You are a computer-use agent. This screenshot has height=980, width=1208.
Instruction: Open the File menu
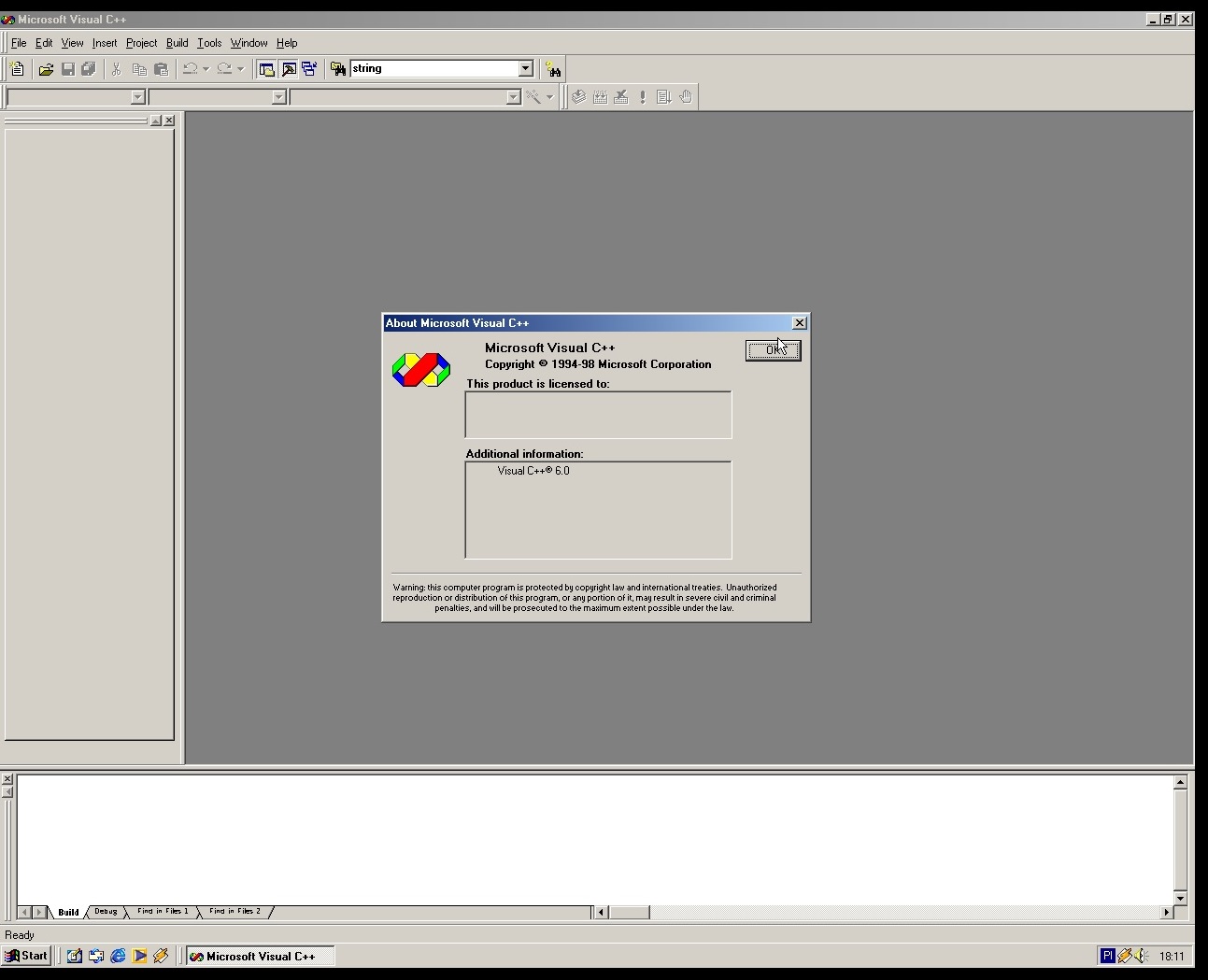tap(19, 43)
